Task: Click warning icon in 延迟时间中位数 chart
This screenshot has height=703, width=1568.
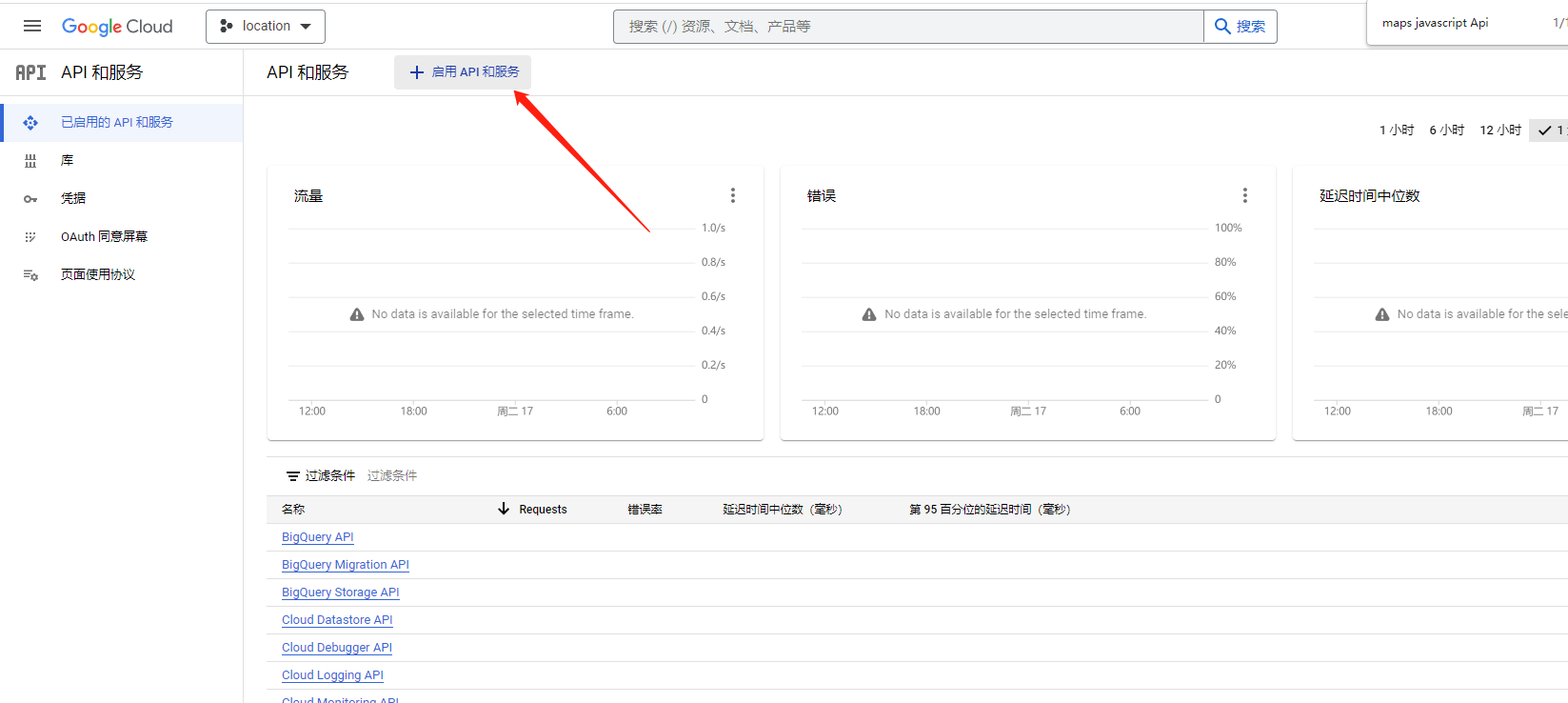Action: click(x=1382, y=314)
